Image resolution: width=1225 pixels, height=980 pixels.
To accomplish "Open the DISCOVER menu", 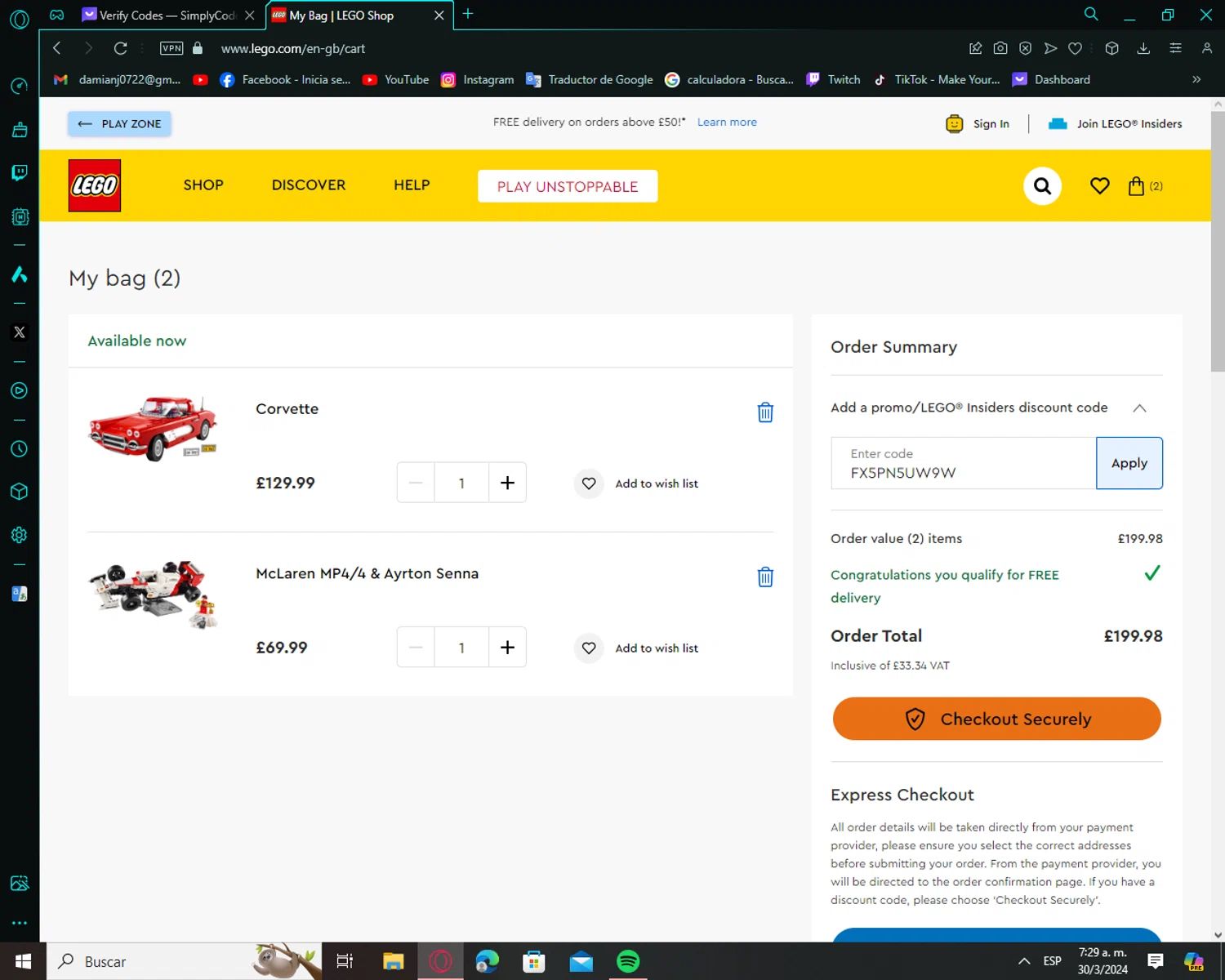I will click(309, 185).
